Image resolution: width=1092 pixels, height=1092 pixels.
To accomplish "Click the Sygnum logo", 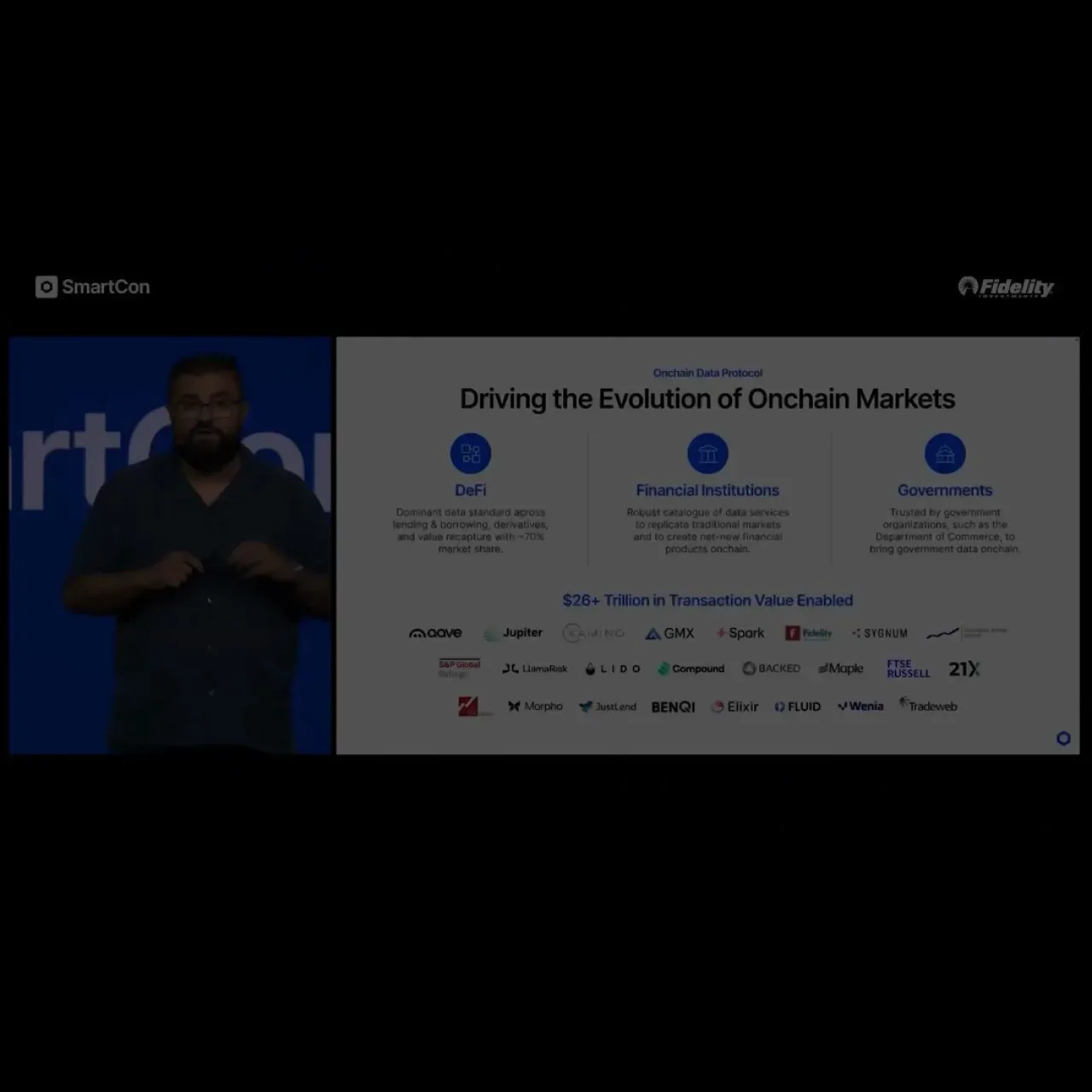I will [x=880, y=633].
